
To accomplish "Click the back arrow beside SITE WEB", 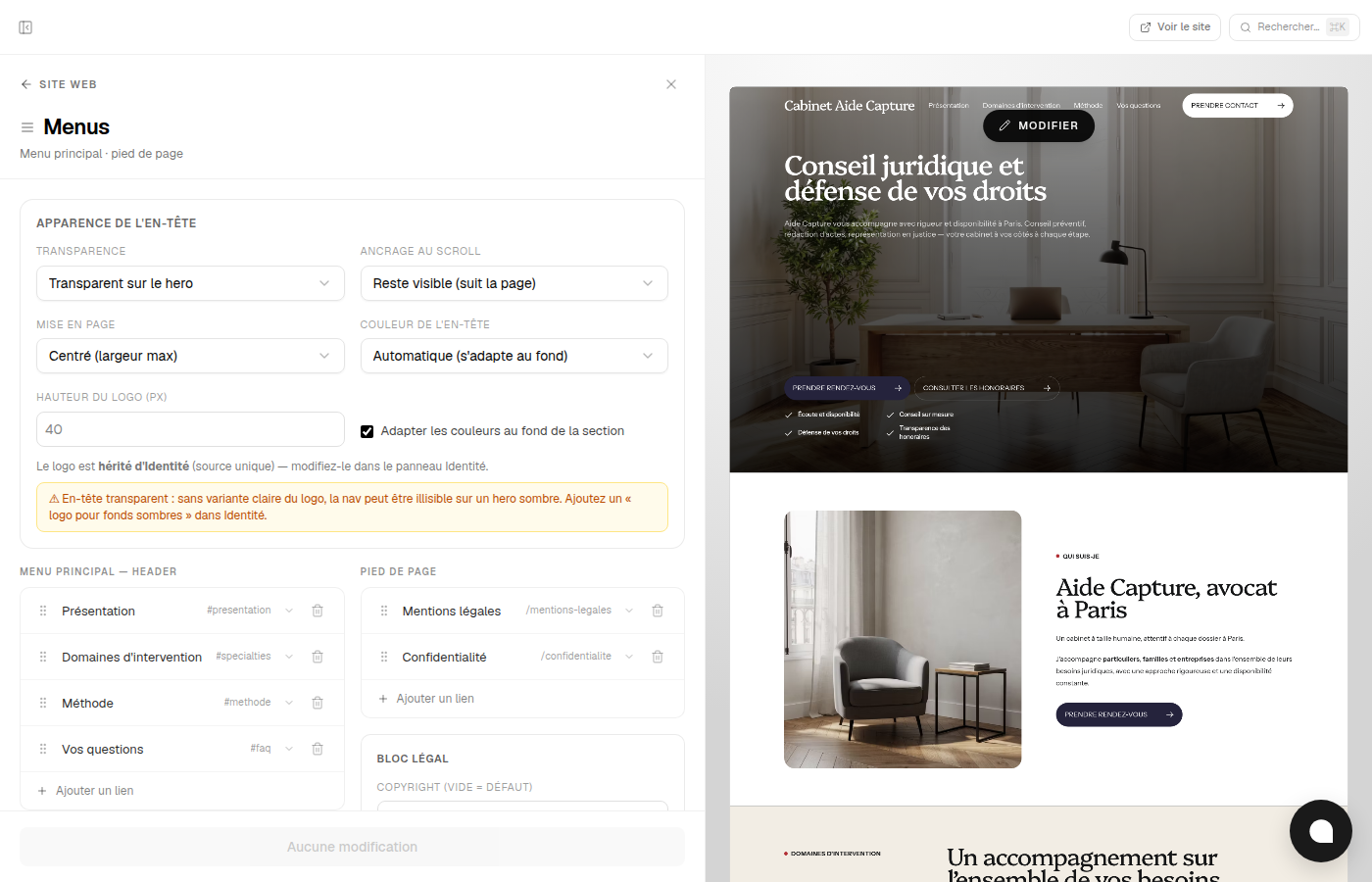I will [25, 84].
